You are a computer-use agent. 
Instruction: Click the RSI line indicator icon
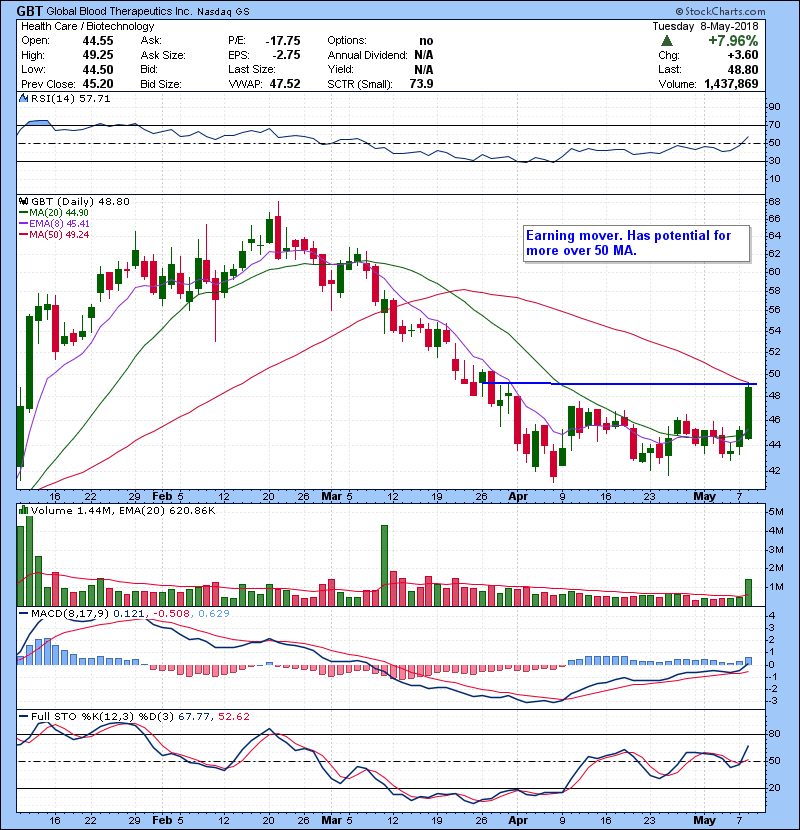(x=23, y=98)
